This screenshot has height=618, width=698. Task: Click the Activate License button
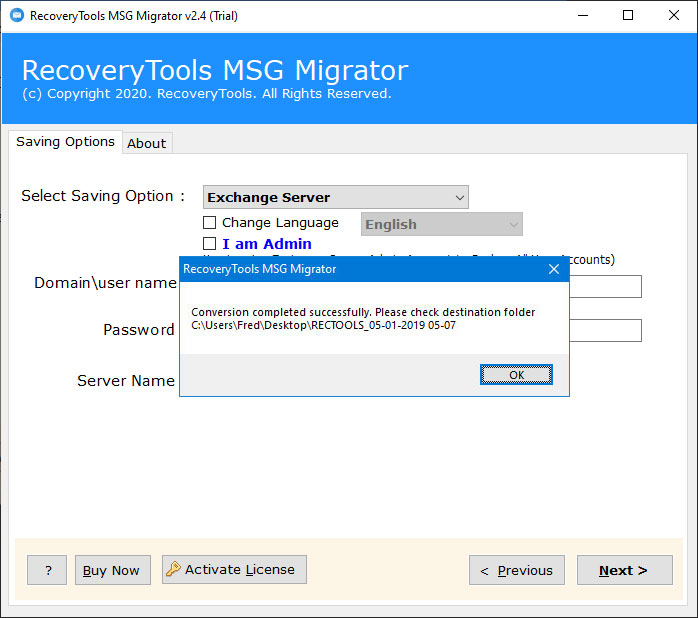(x=234, y=569)
